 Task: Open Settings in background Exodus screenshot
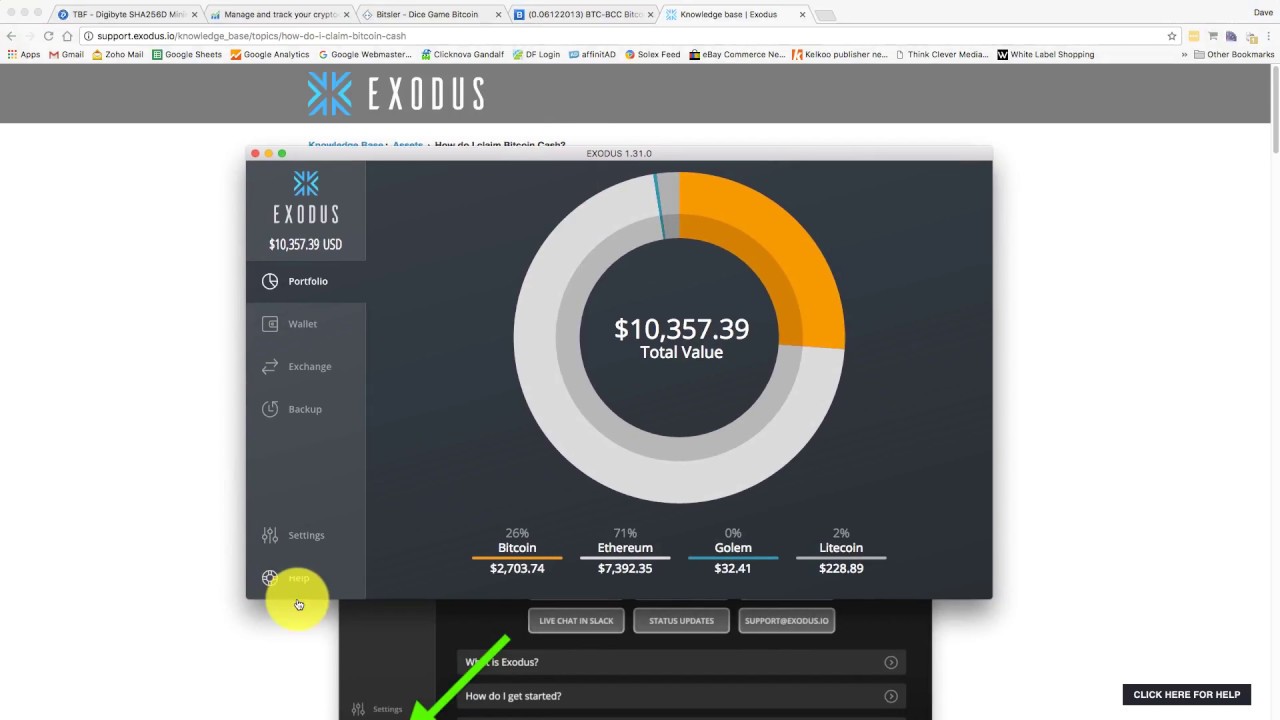pos(377,709)
